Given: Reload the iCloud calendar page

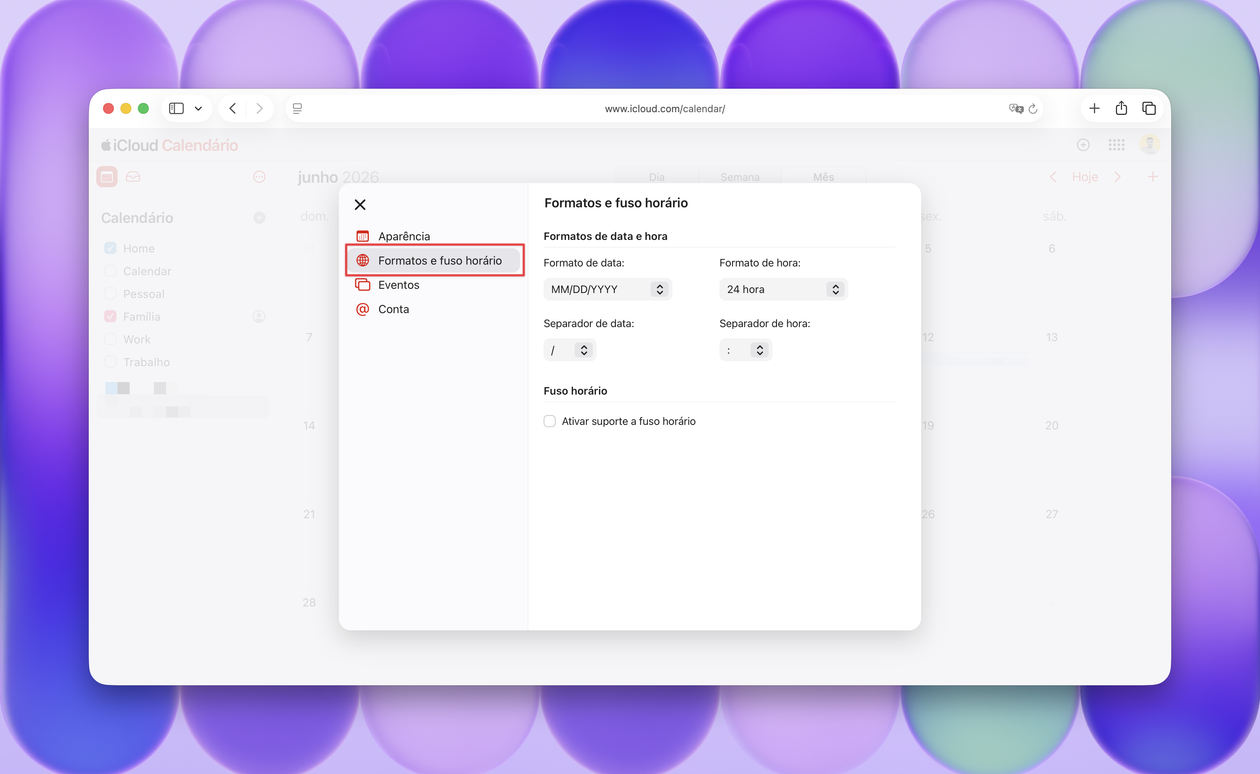Looking at the screenshot, I should [x=1033, y=108].
